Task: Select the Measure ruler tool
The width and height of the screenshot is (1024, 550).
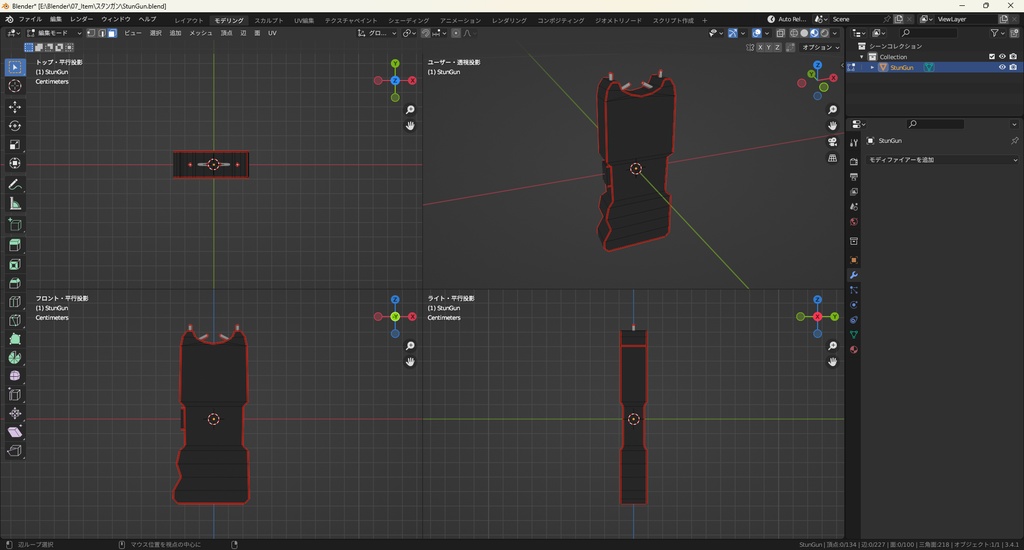Action: [x=15, y=204]
